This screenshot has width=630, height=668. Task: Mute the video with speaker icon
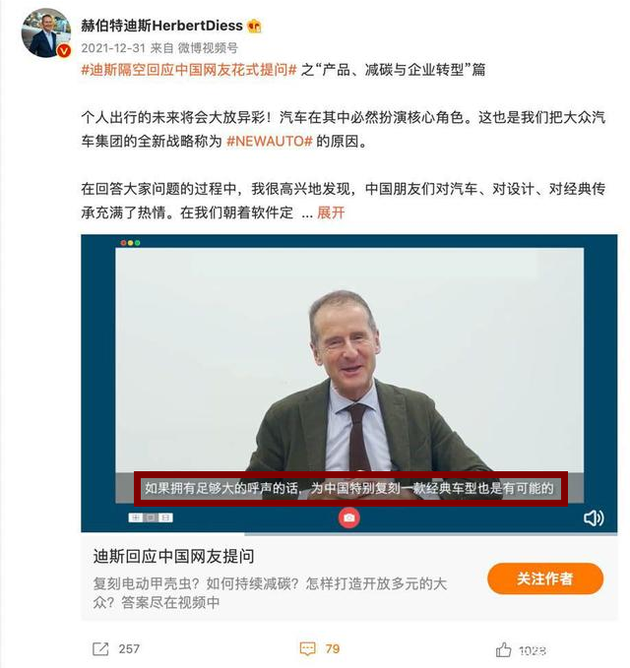[x=593, y=518]
